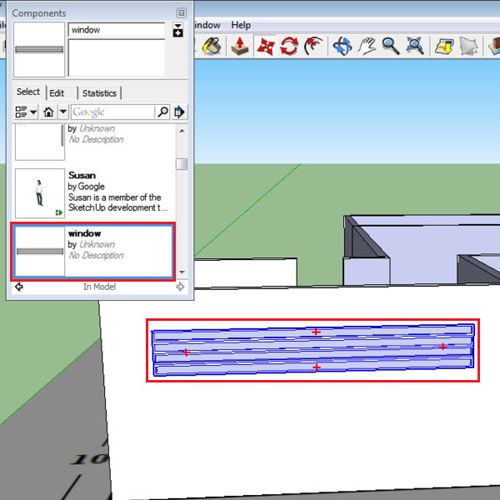500x500 pixels.
Task: Click the 'by Google' author text
Action: point(86,186)
